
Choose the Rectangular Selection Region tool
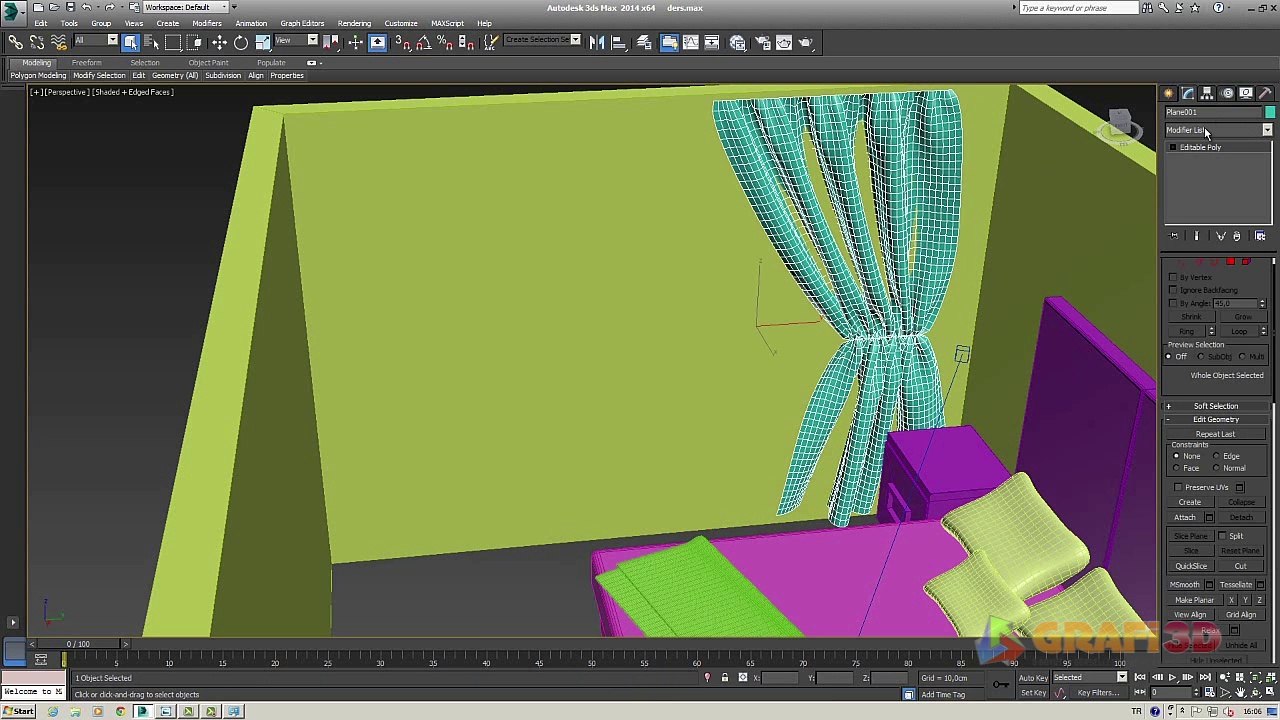tap(174, 42)
